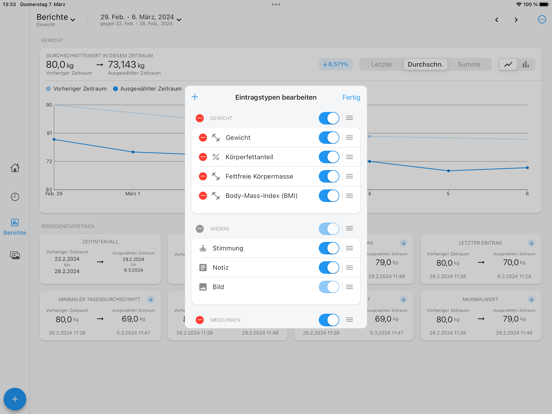
Task: Toggle the Bild switch
Action: [329, 287]
